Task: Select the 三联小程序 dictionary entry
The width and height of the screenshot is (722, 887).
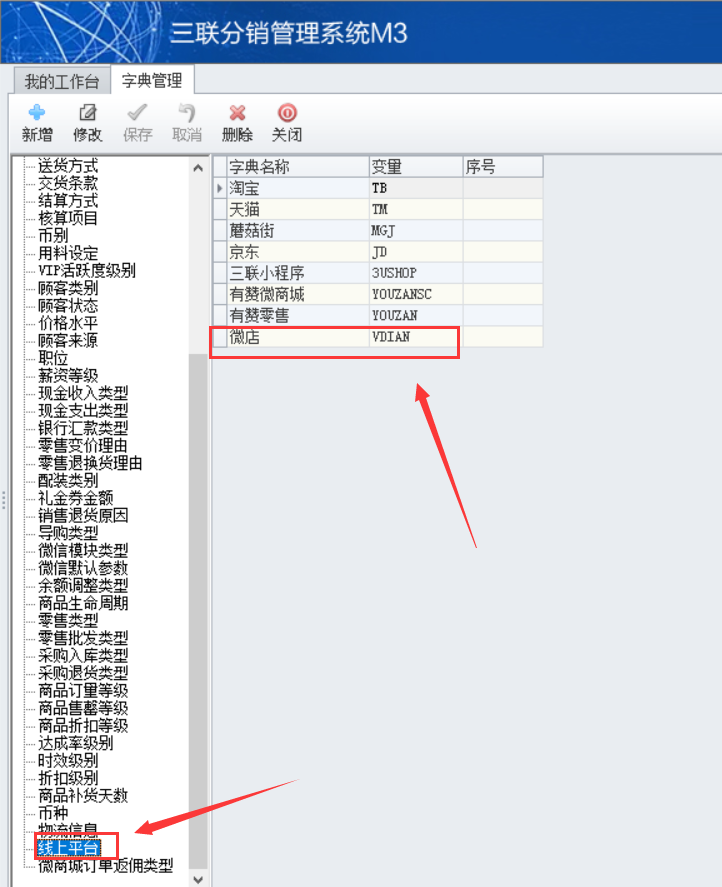Action: click(x=298, y=273)
